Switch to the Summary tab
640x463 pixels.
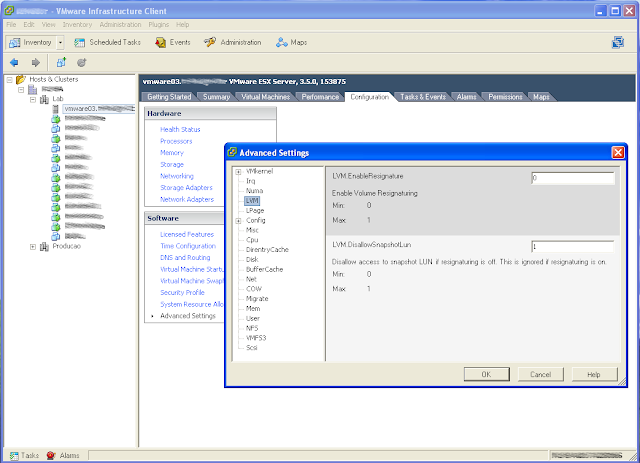216,97
